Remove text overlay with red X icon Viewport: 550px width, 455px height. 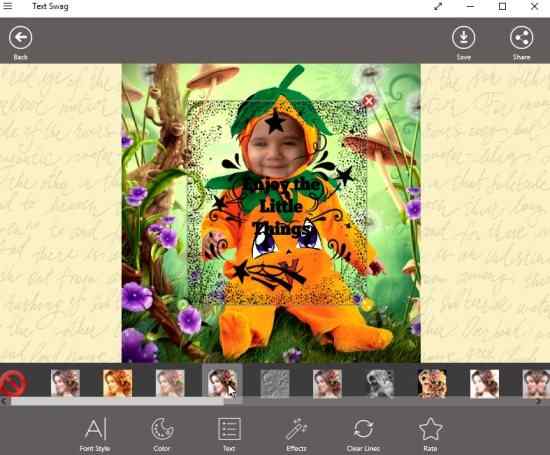click(369, 101)
